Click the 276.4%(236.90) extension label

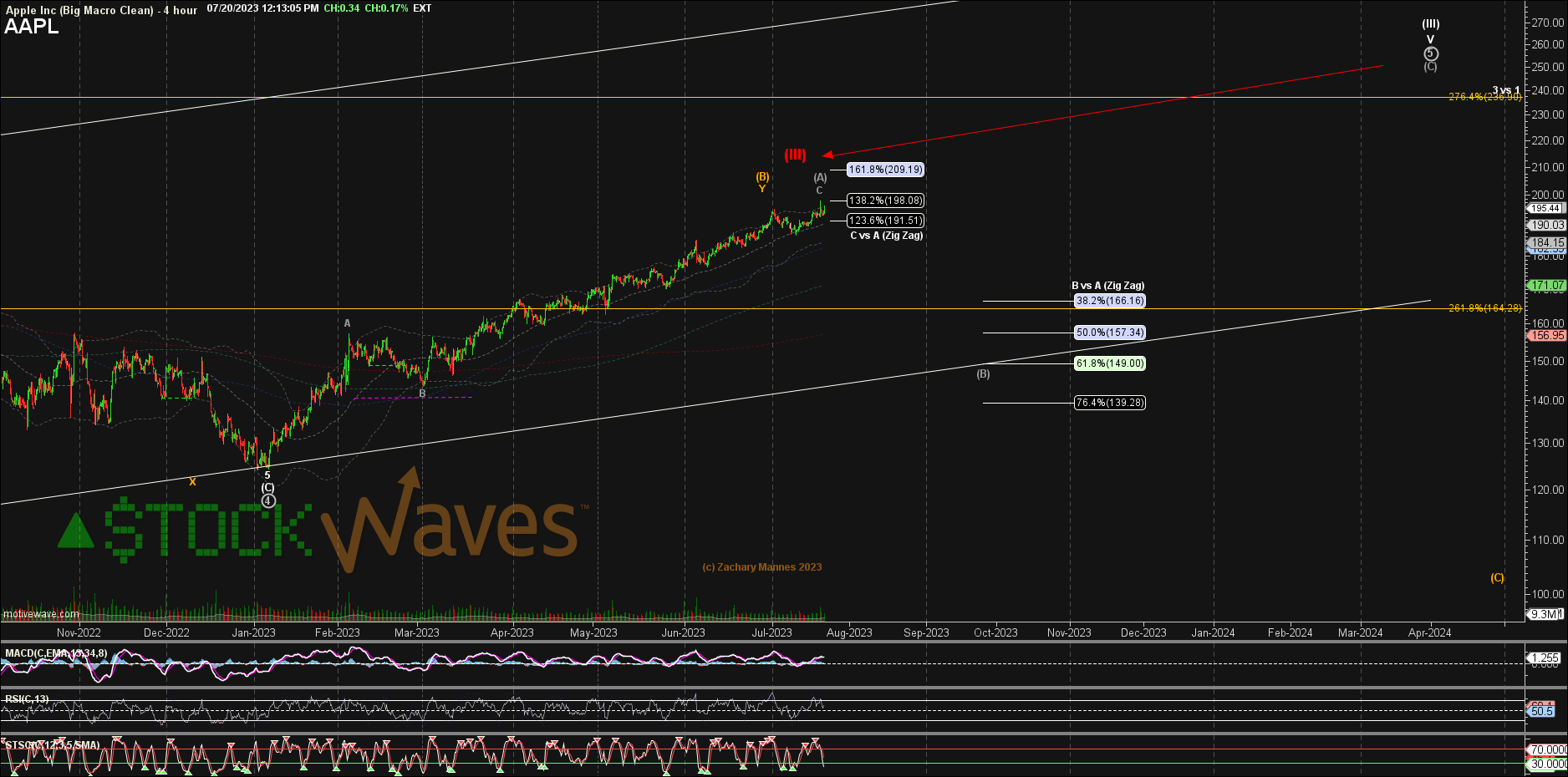click(1484, 97)
